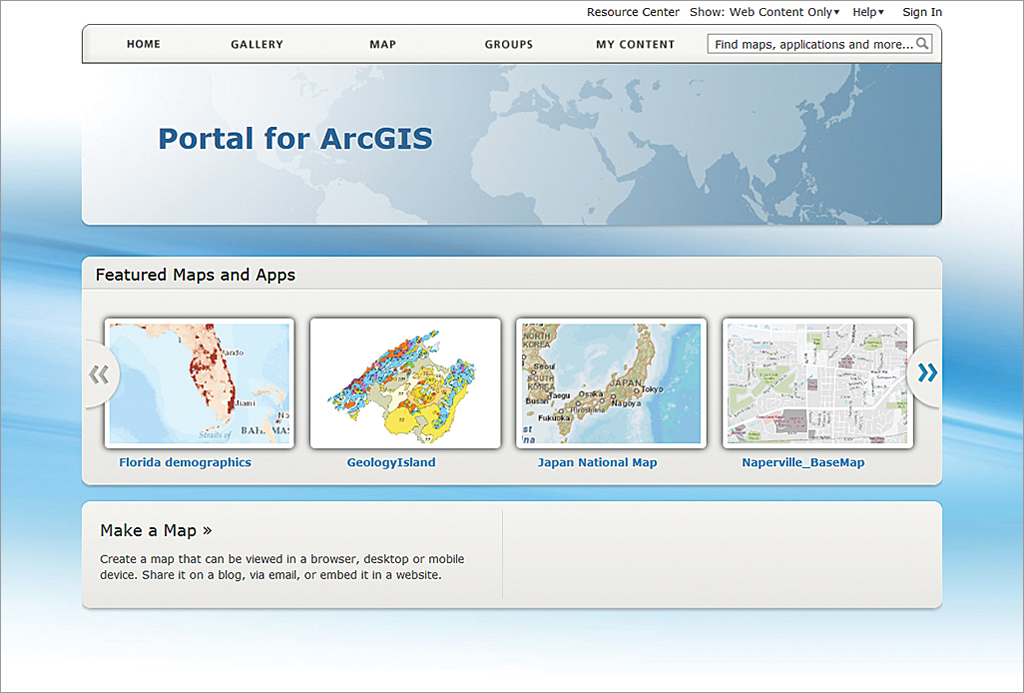Open the Japan National Map link
This screenshot has width=1024, height=693.
click(x=597, y=462)
